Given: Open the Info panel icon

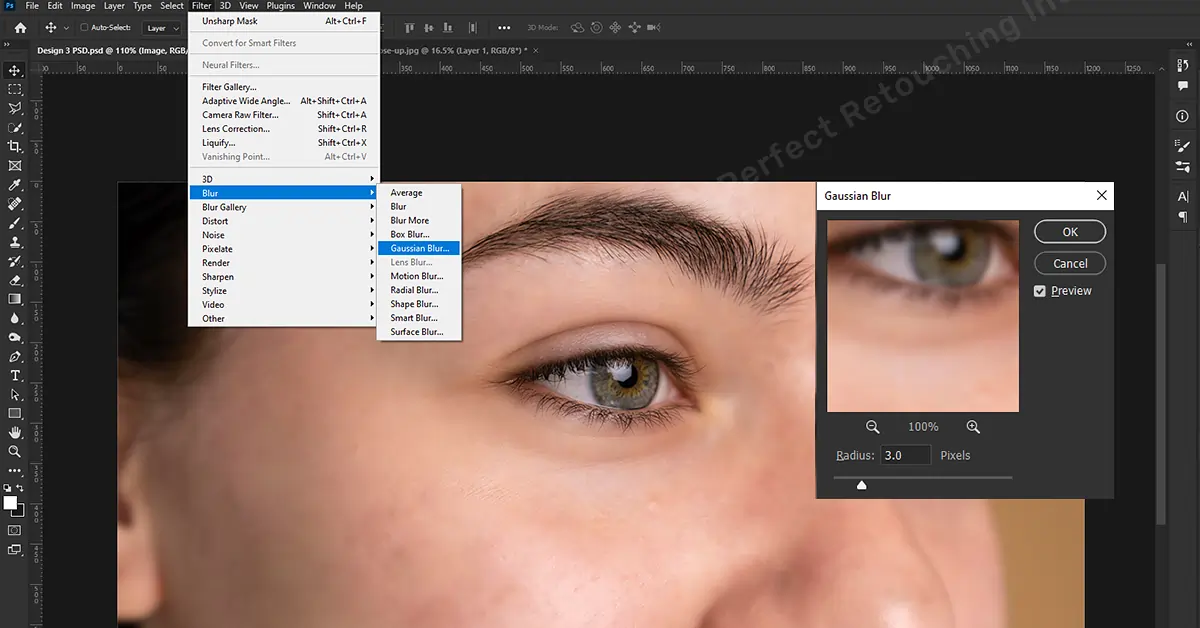Looking at the screenshot, I should tap(1183, 117).
